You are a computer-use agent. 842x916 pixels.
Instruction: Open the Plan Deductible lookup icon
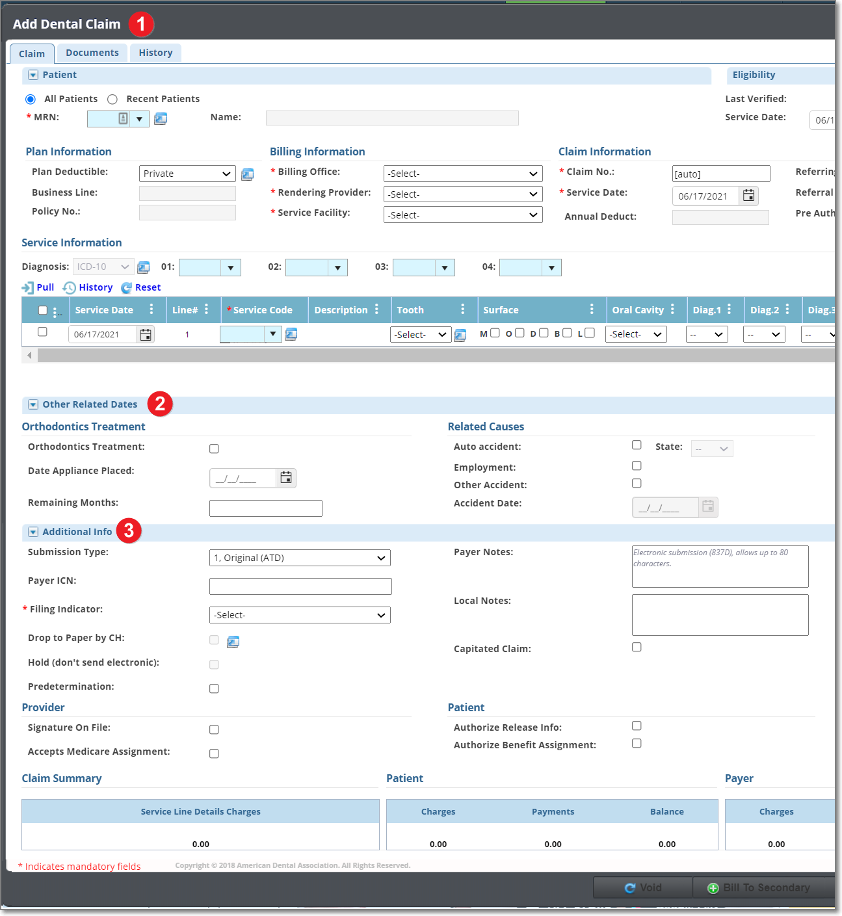[247, 174]
